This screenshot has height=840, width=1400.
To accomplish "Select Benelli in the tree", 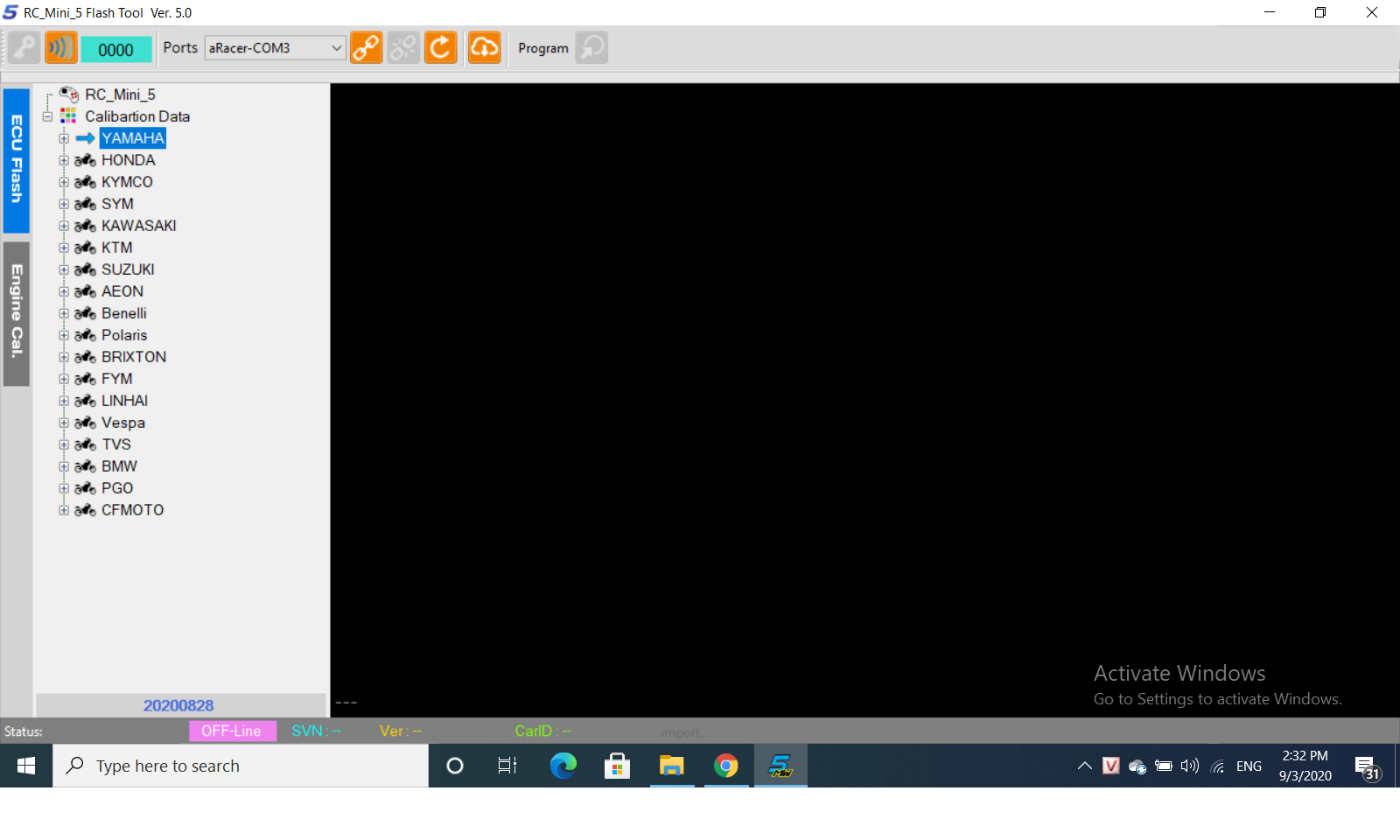I will 124,313.
